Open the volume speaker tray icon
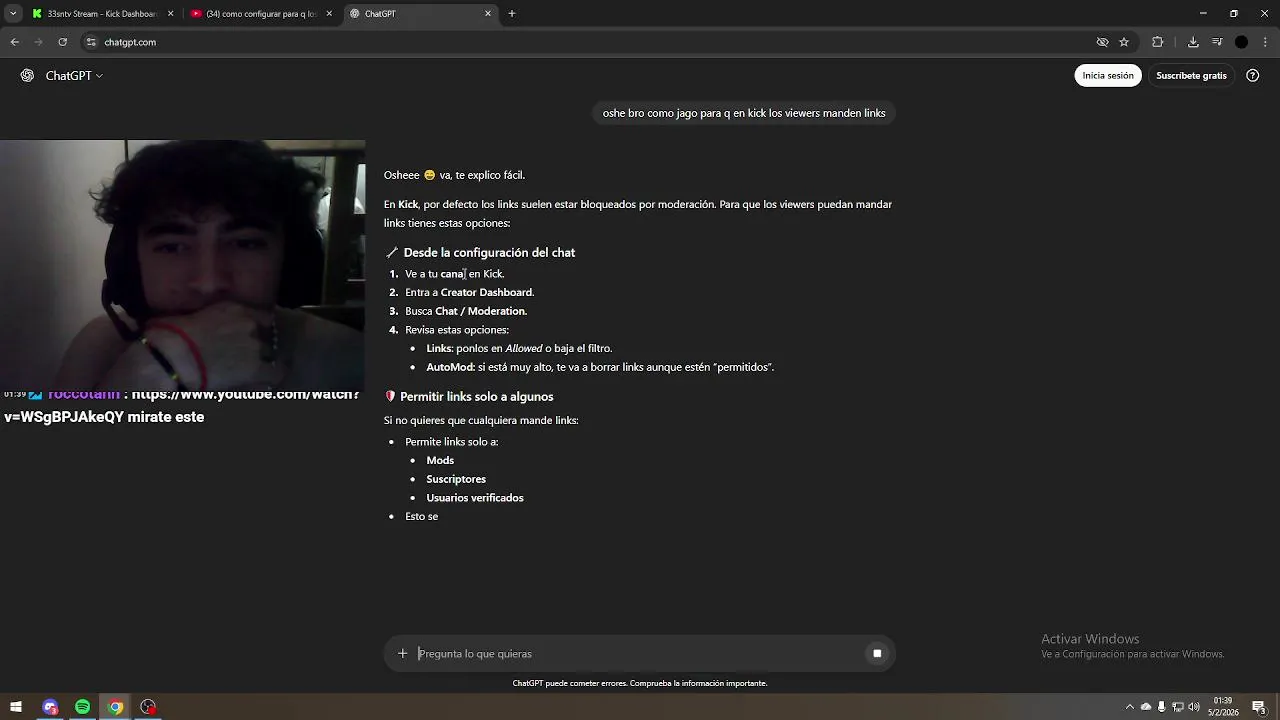This screenshot has height=720, width=1280. click(1194, 707)
